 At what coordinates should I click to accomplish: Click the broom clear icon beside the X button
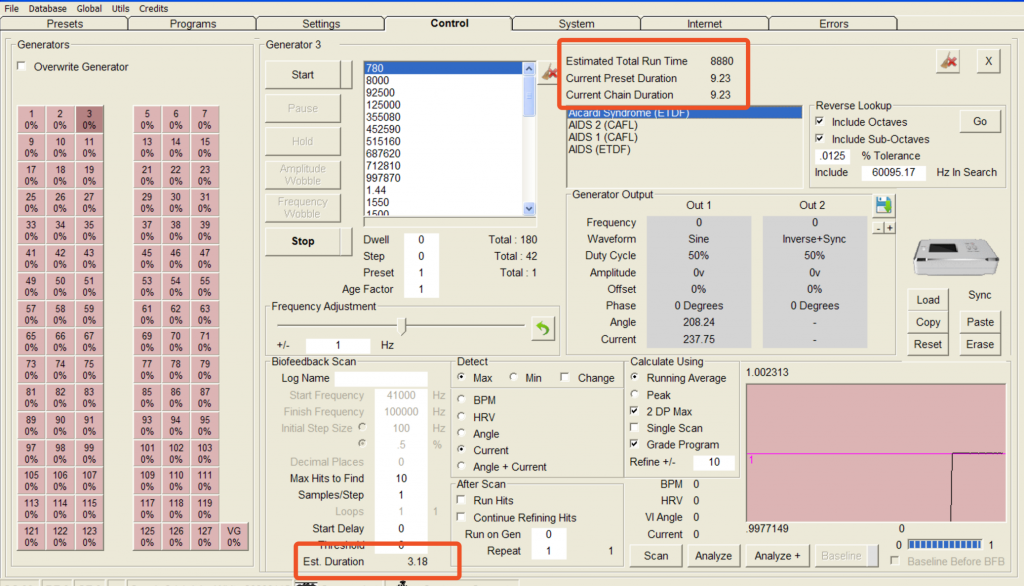(x=947, y=61)
